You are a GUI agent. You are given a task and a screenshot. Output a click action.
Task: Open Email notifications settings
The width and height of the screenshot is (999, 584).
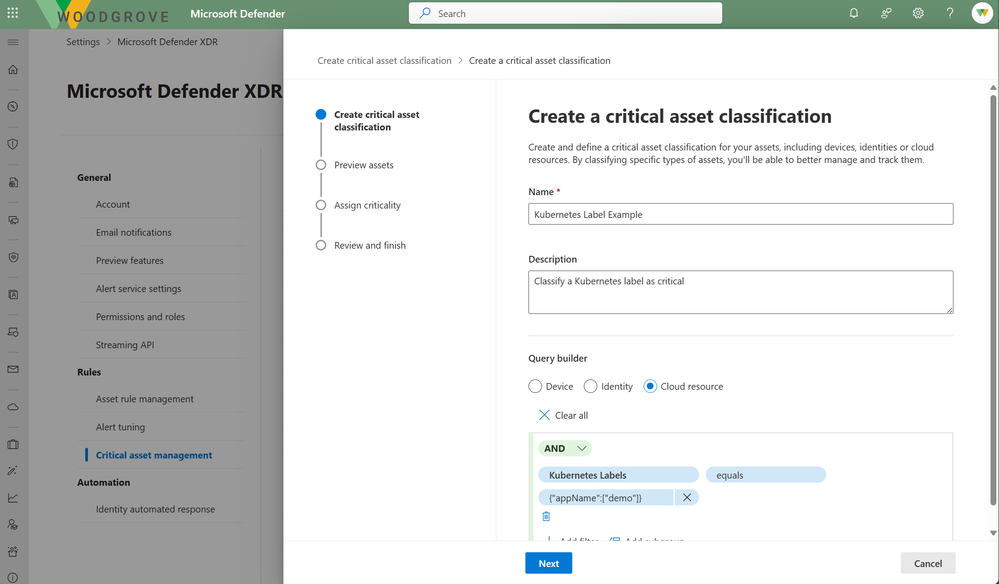coord(134,232)
